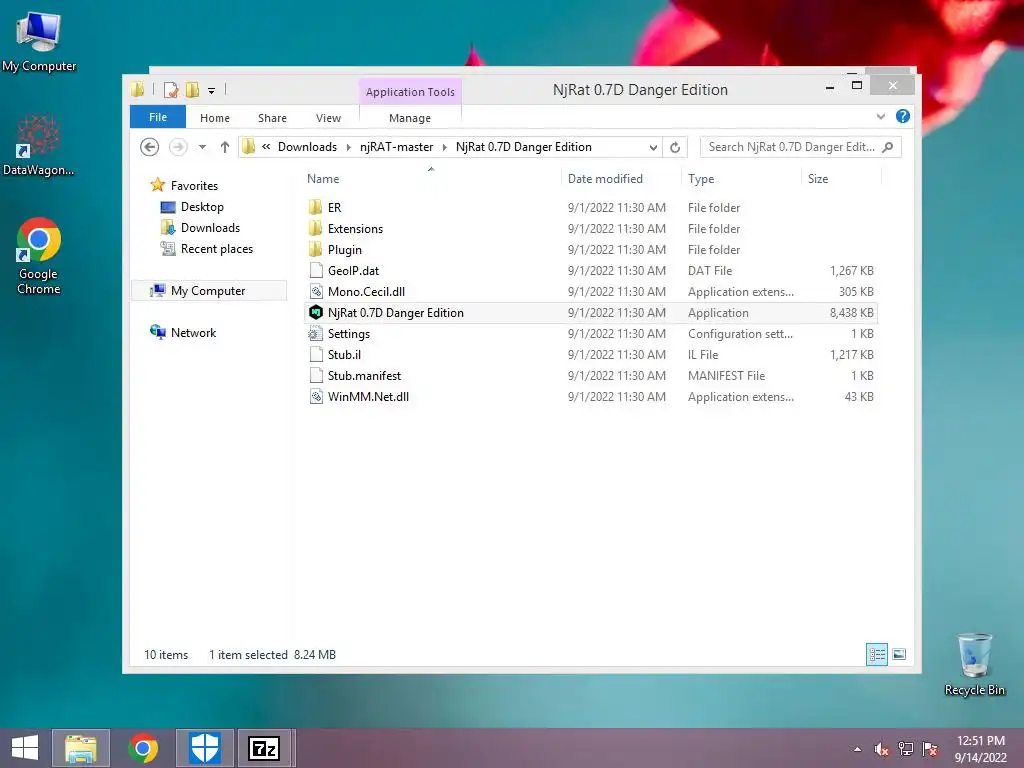Expand the Quick Access Toolbar dropdown
Image resolution: width=1024 pixels, height=768 pixels.
(212, 91)
